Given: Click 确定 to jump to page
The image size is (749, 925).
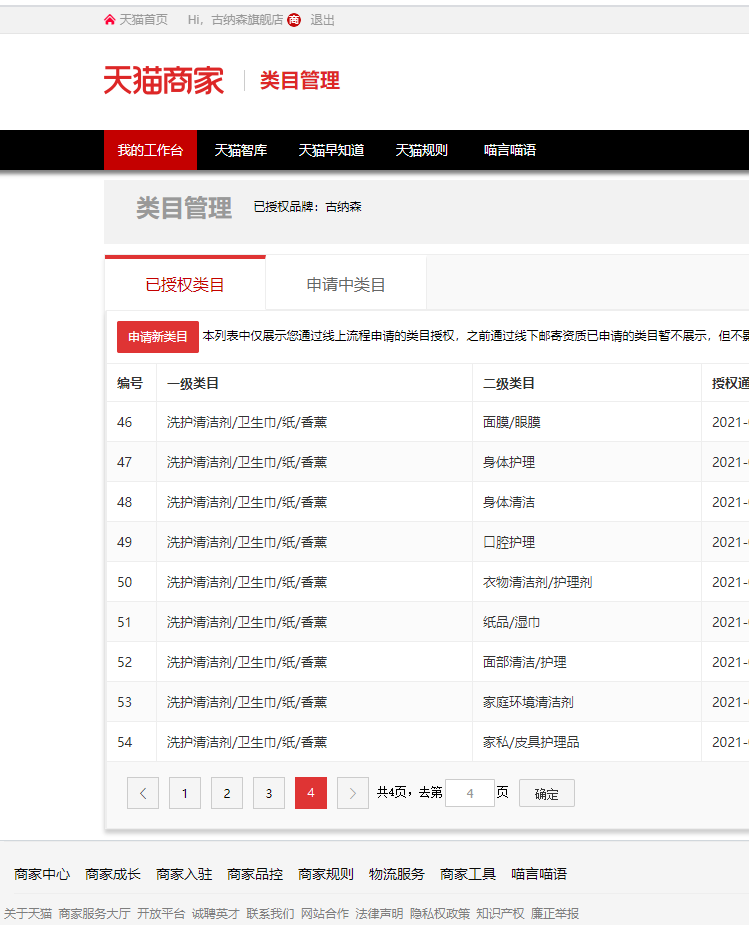Looking at the screenshot, I should pos(547,793).
